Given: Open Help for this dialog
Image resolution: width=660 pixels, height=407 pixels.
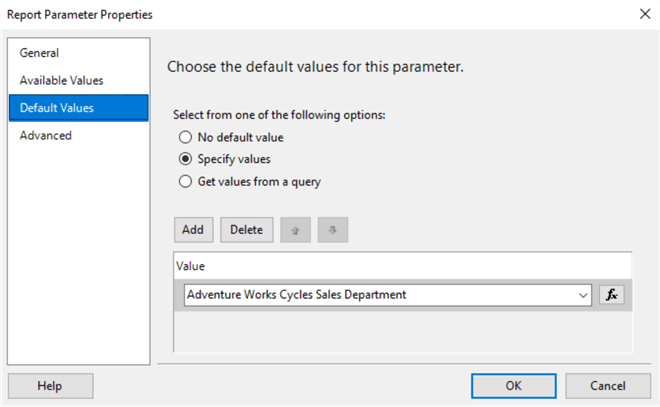Looking at the screenshot, I should [50, 386].
